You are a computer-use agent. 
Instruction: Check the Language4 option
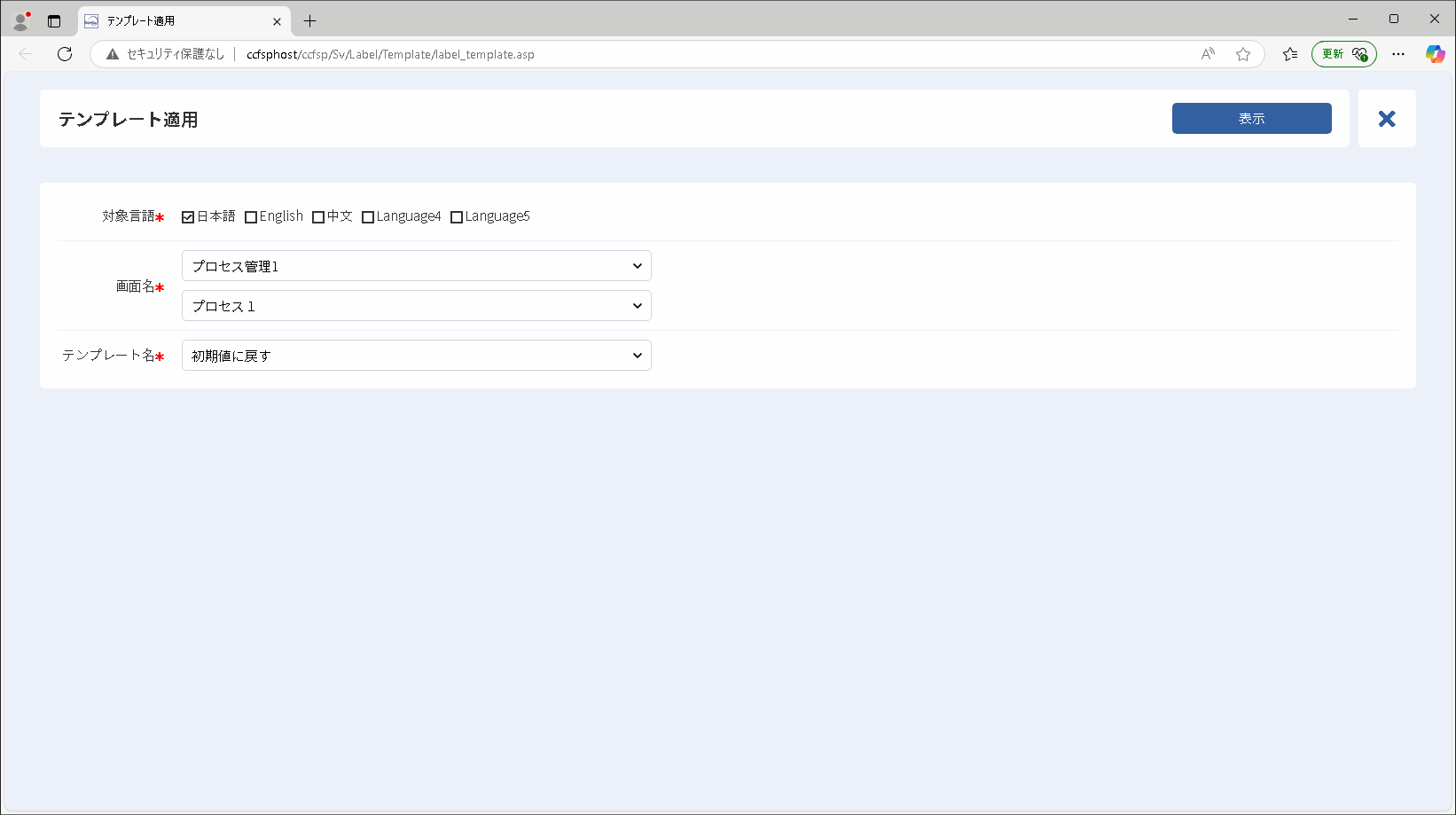368,217
